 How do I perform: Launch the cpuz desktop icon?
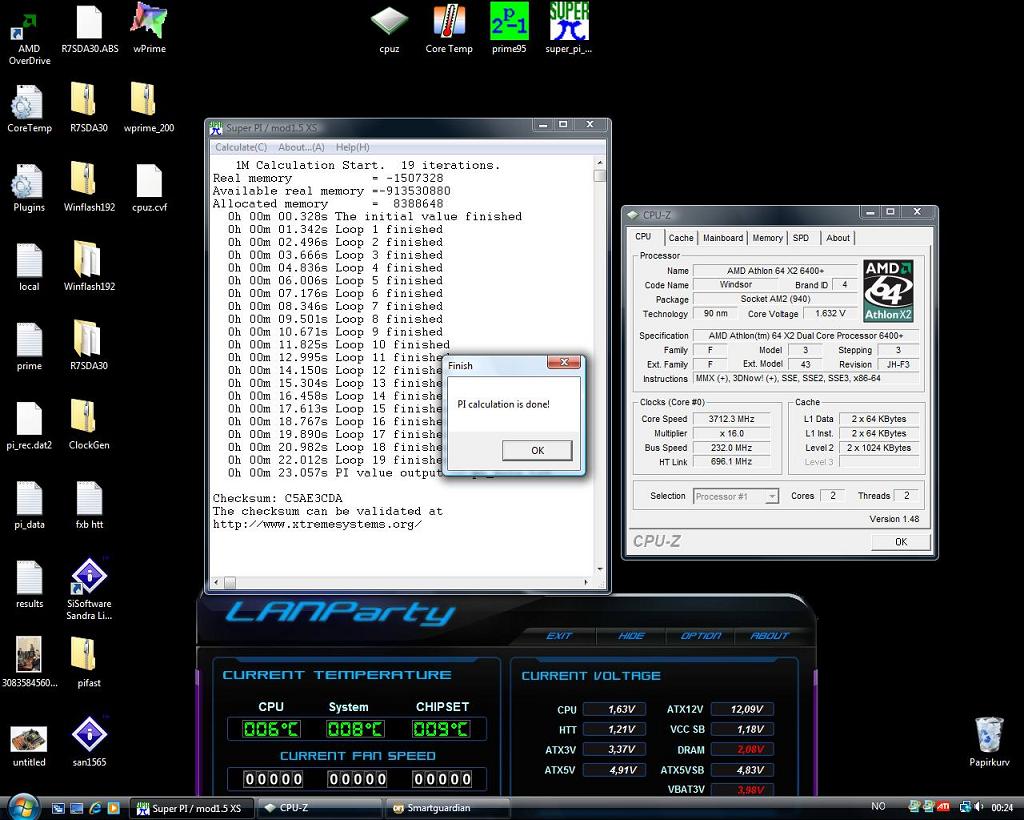[389, 29]
